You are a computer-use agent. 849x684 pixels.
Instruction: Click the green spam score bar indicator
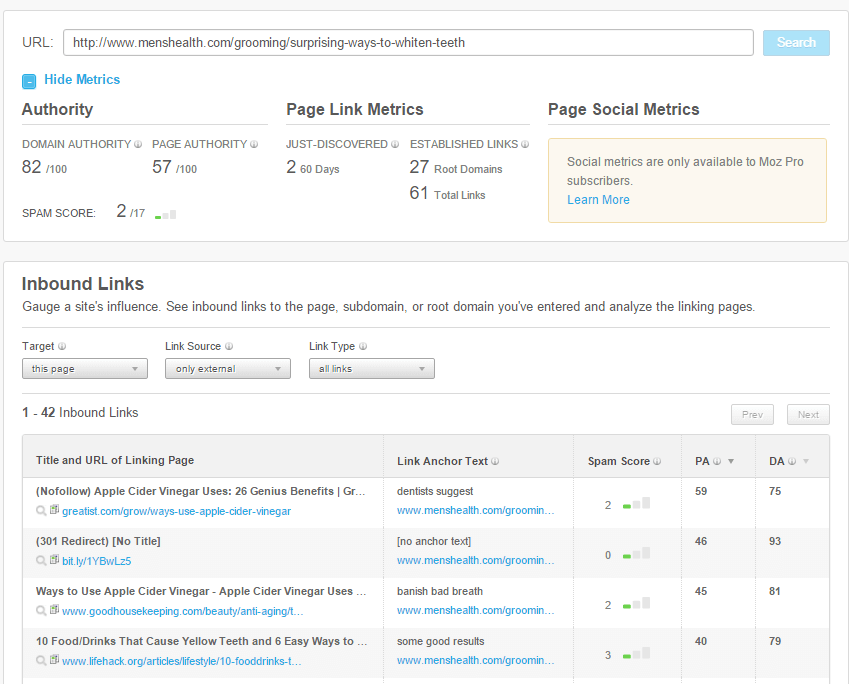[x=165, y=214]
